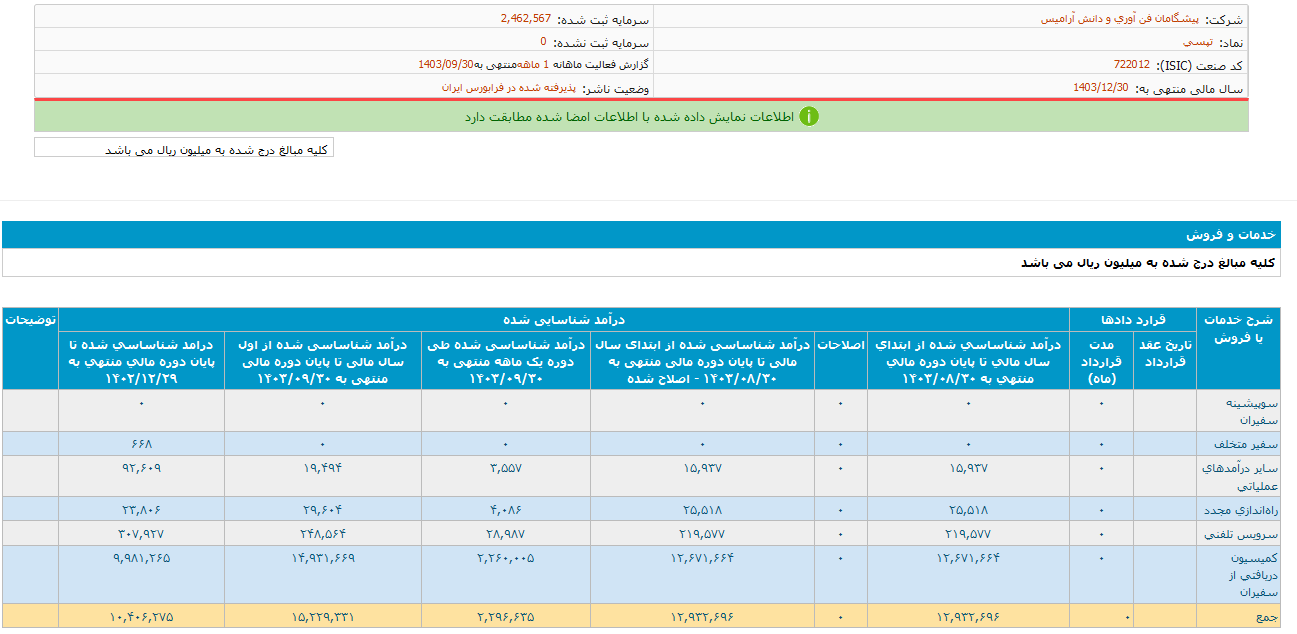Click the million rial note input box
Viewport: 1297px width, 634px height.
click(184, 149)
